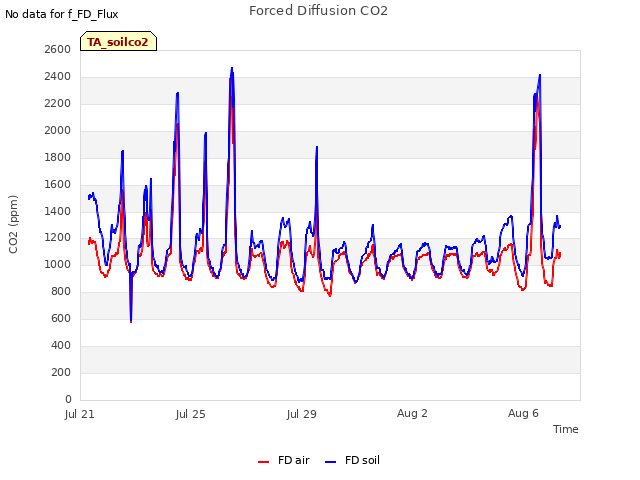Click the sharp downward dip near 600 ppm

point(131,322)
